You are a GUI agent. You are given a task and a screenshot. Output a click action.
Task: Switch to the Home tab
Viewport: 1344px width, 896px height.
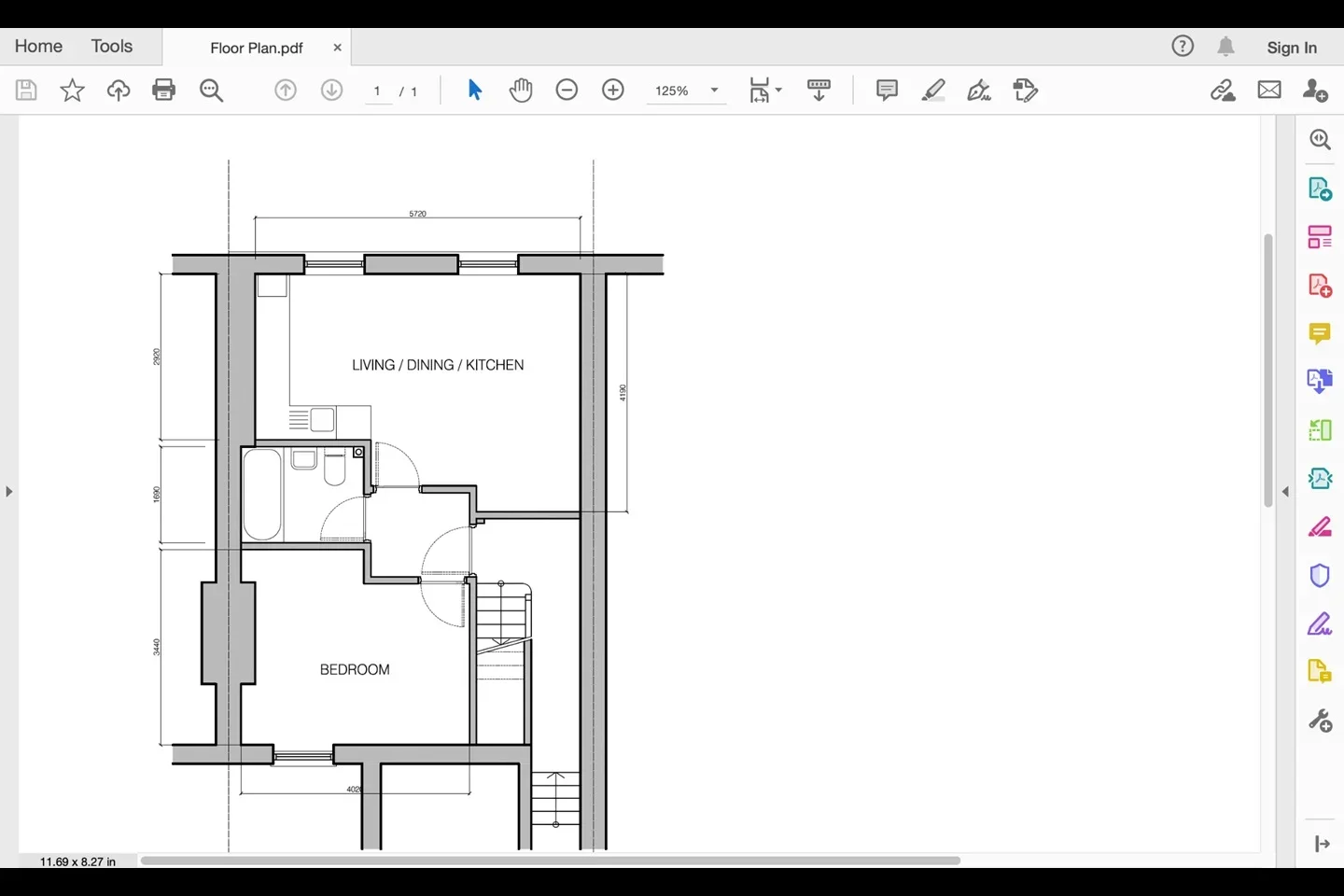point(38,46)
